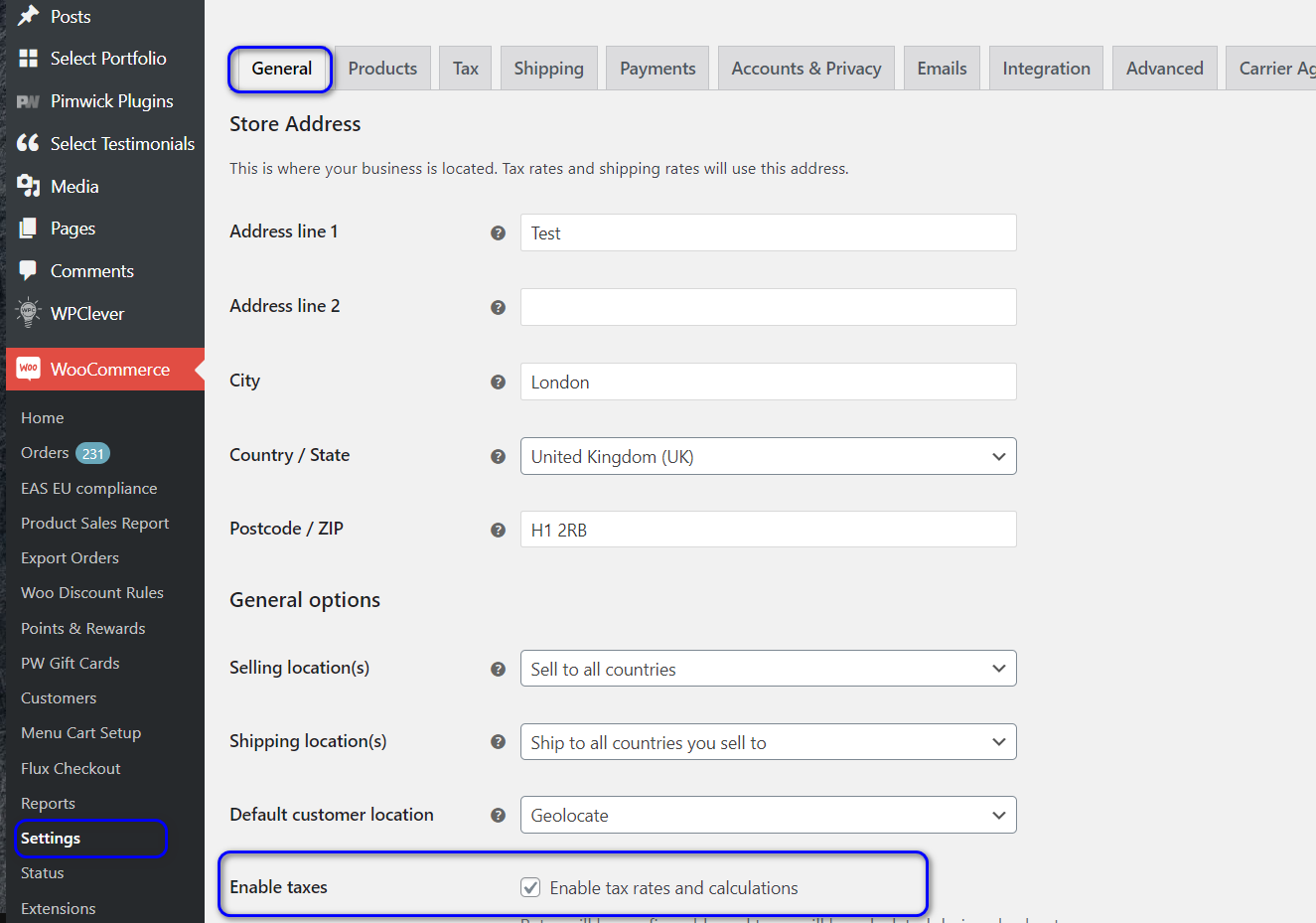Open the PW Gift Cards menu item
1316x923 pixels.
pyautogui.click(x=70, y=664)
